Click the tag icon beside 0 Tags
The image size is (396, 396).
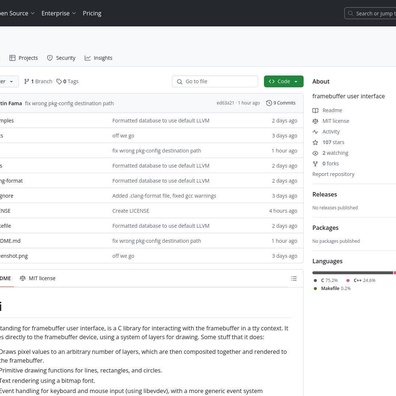[59, 81]
